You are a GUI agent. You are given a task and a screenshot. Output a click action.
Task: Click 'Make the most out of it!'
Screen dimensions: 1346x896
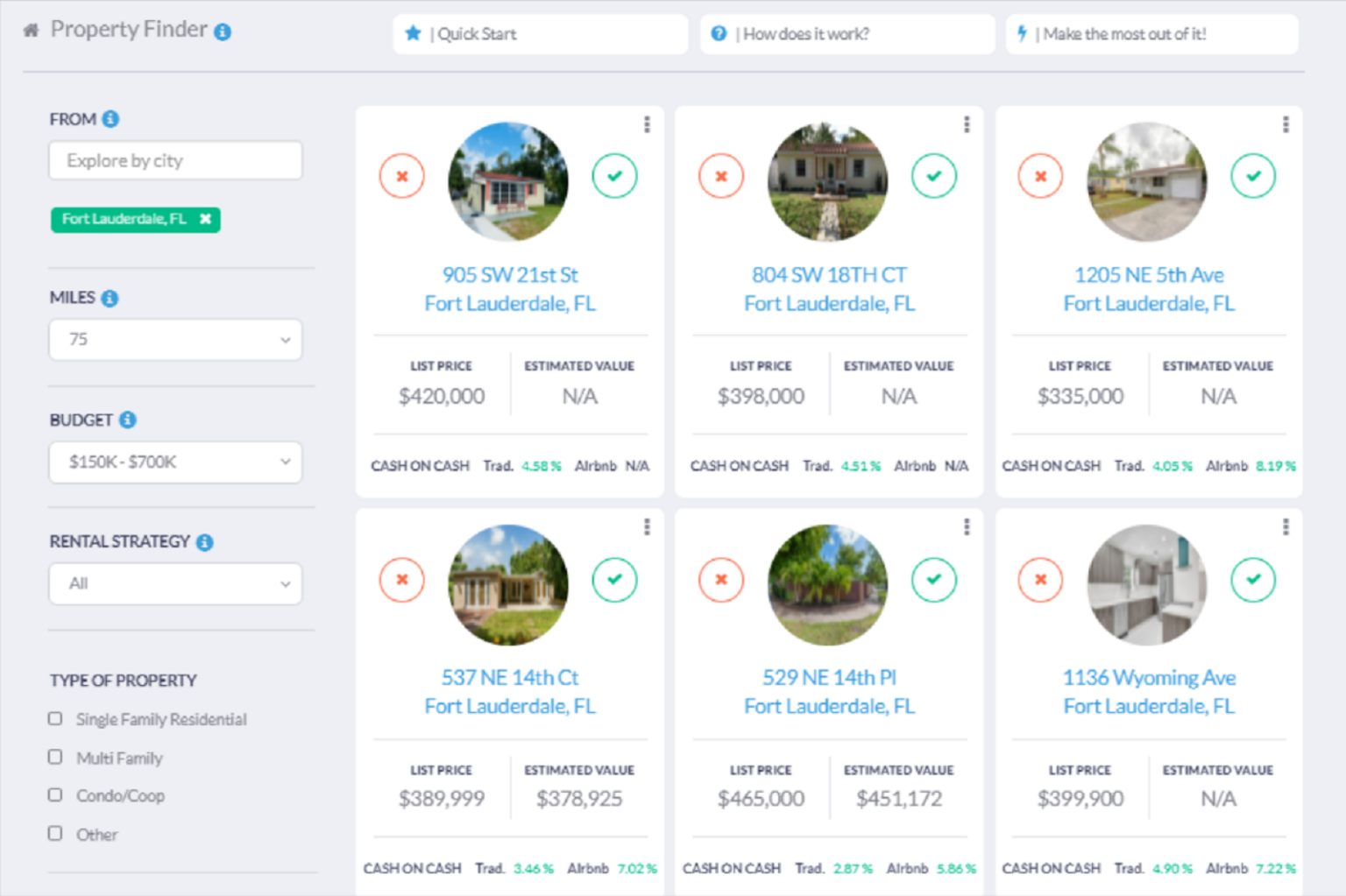pyautogui.click(x=1151, y=33)
